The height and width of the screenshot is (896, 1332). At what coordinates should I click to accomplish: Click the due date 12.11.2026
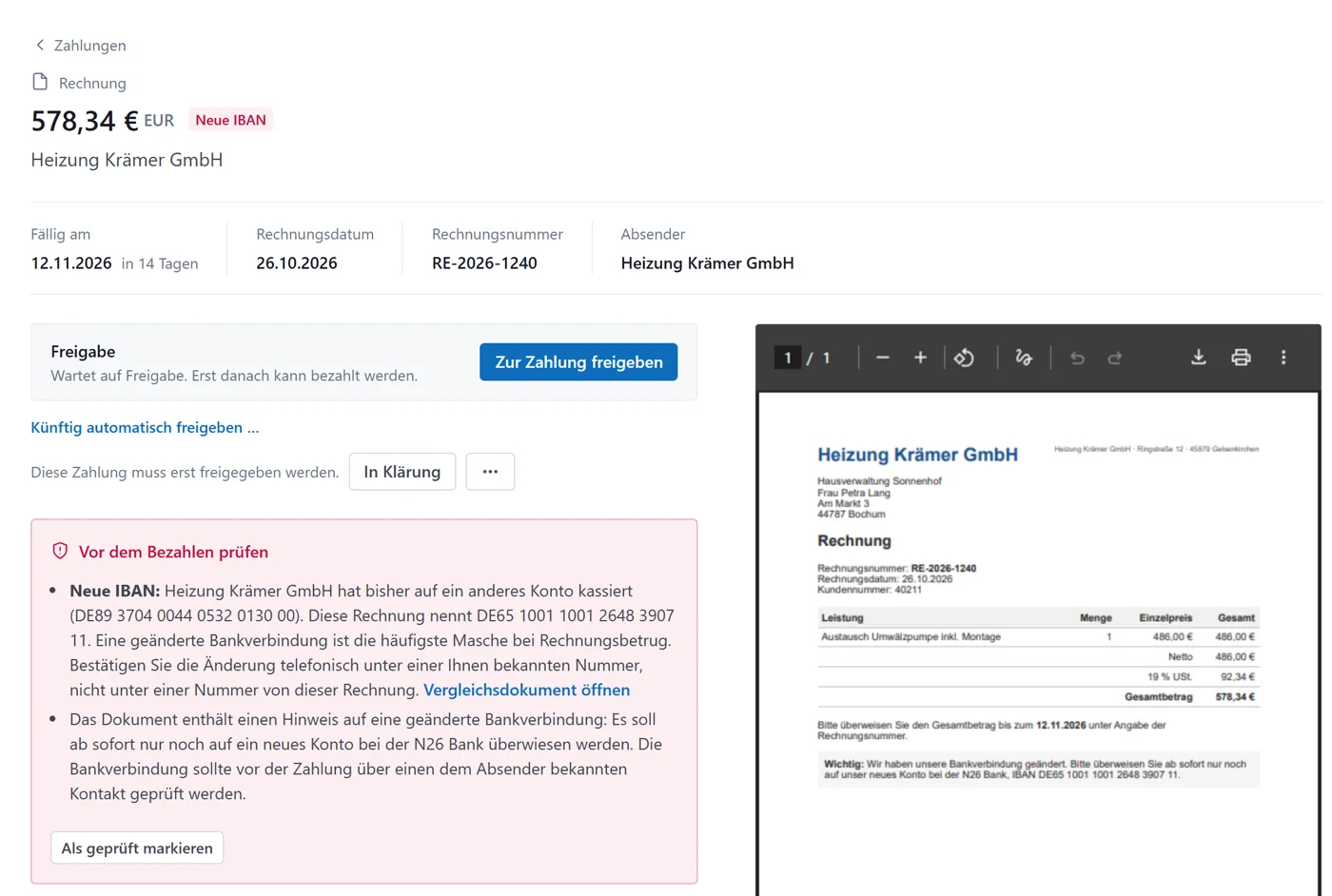pyautogui.click(x=71, y=263)
